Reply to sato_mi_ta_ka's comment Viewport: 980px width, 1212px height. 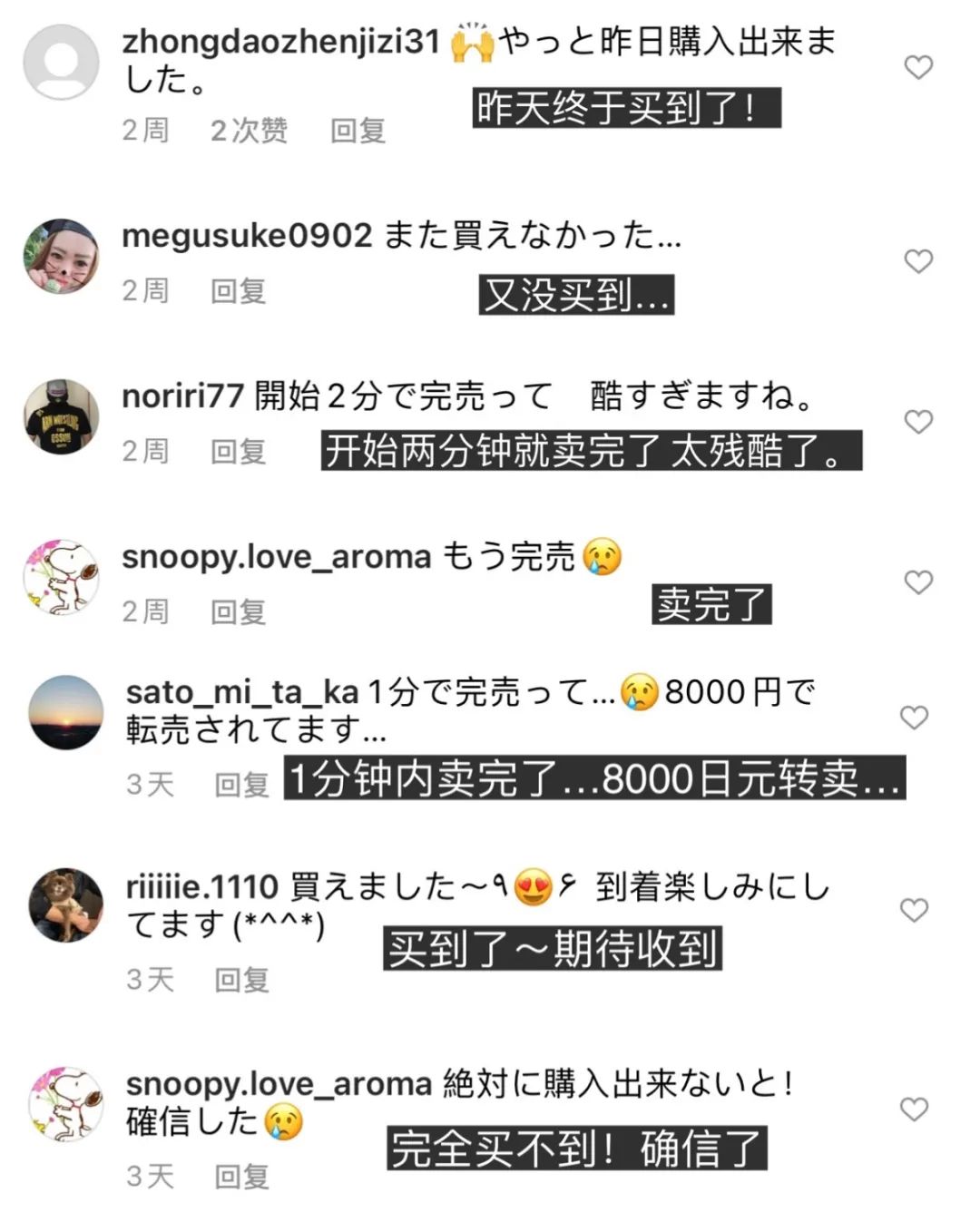coord(241,785)
